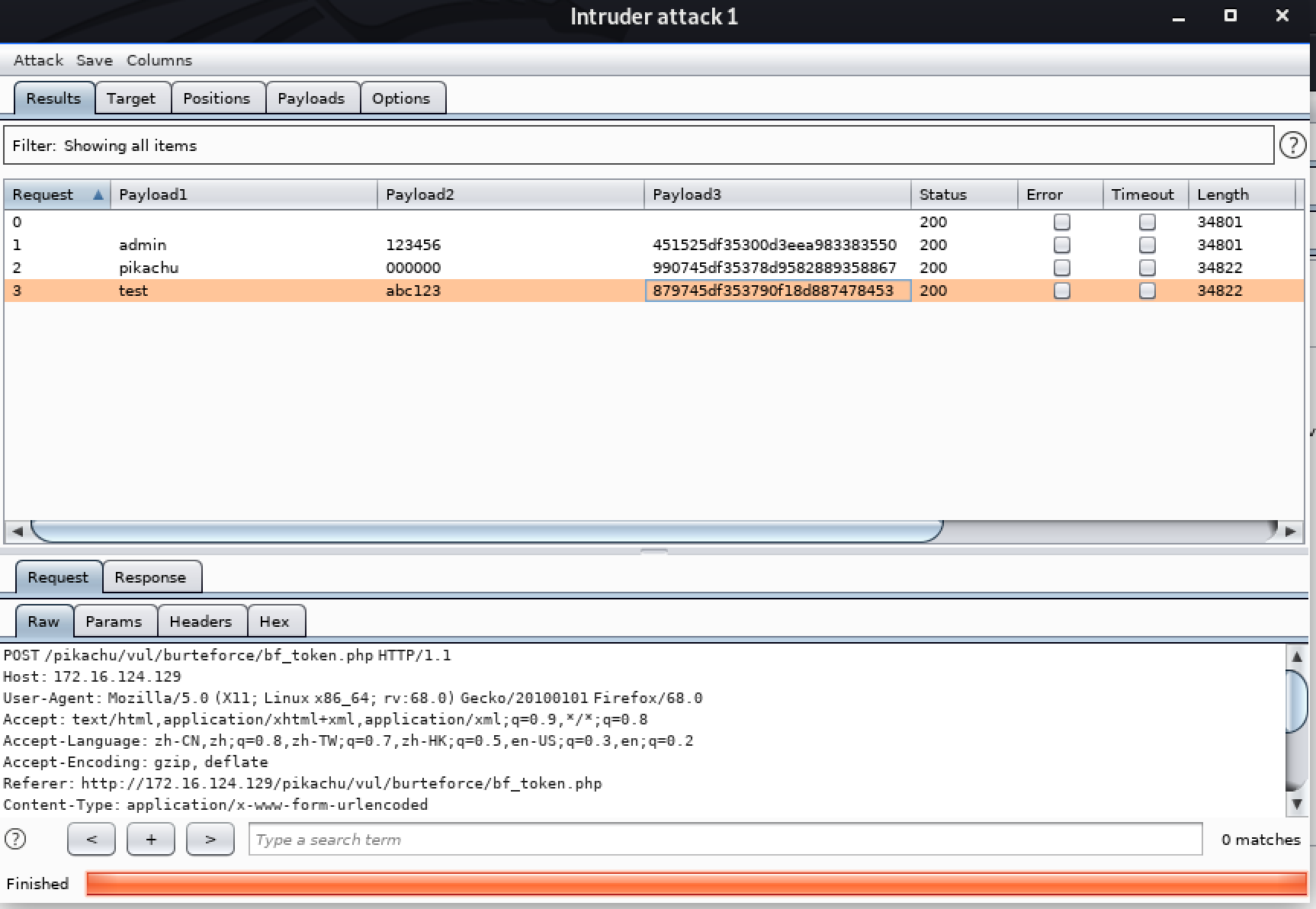Toggle Timeout checkbox for pikachu row

1147,268
